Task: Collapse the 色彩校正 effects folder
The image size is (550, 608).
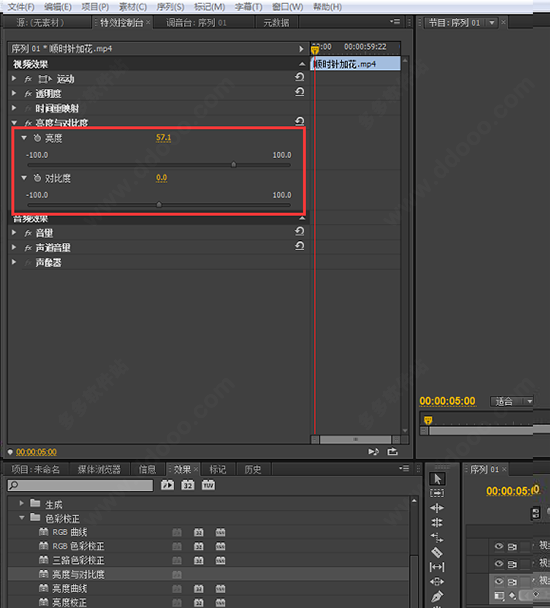Action: coord(22,518)
